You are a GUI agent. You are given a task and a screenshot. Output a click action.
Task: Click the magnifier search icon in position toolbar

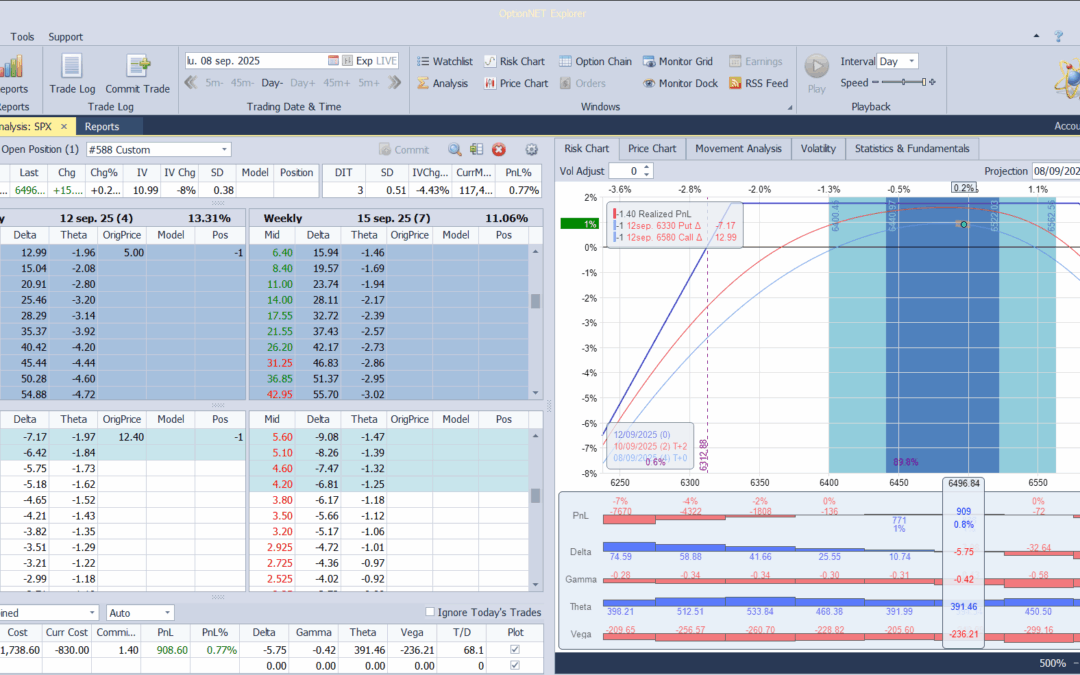point(455,149)
